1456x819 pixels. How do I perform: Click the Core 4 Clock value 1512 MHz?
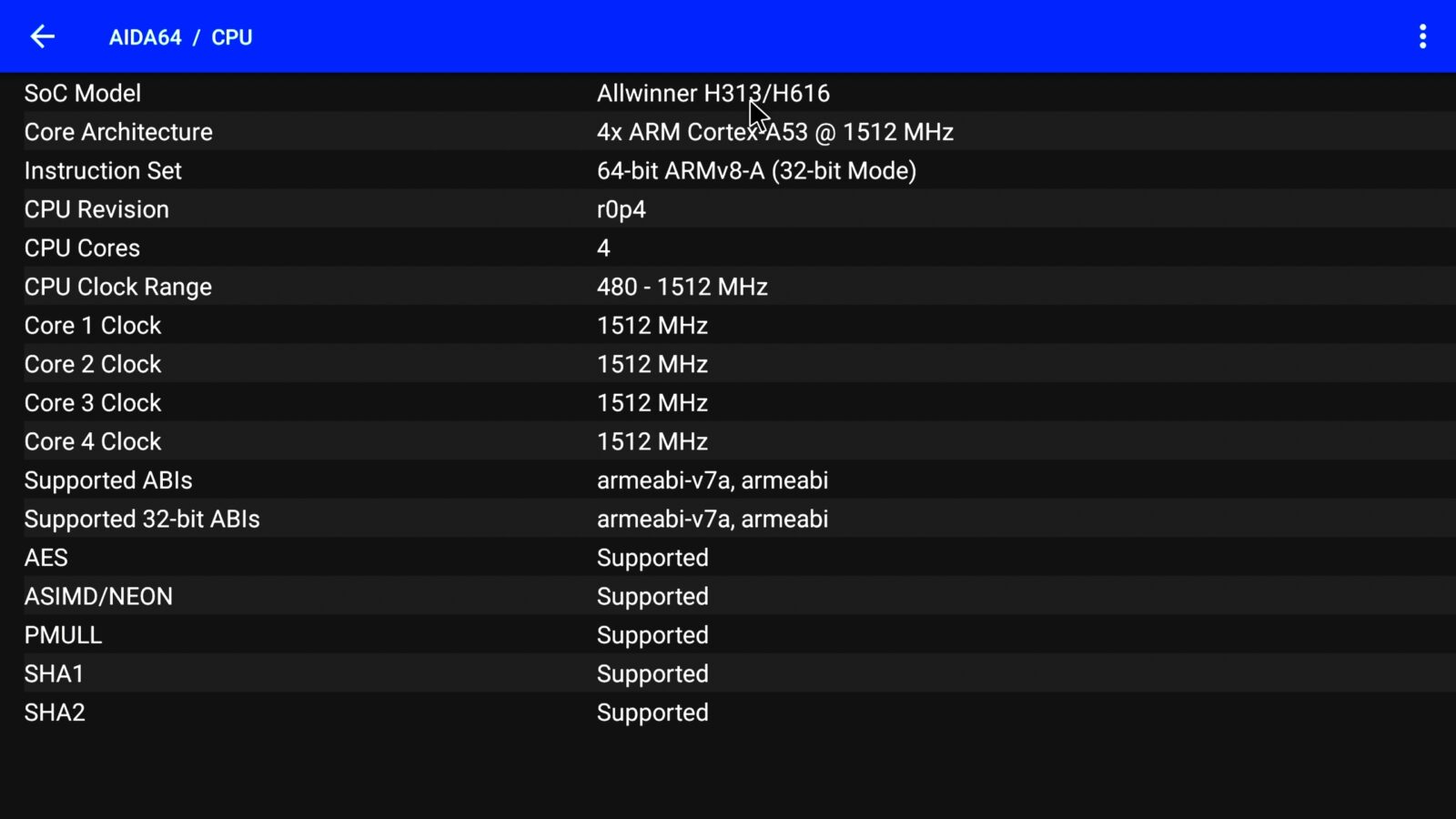652,441
